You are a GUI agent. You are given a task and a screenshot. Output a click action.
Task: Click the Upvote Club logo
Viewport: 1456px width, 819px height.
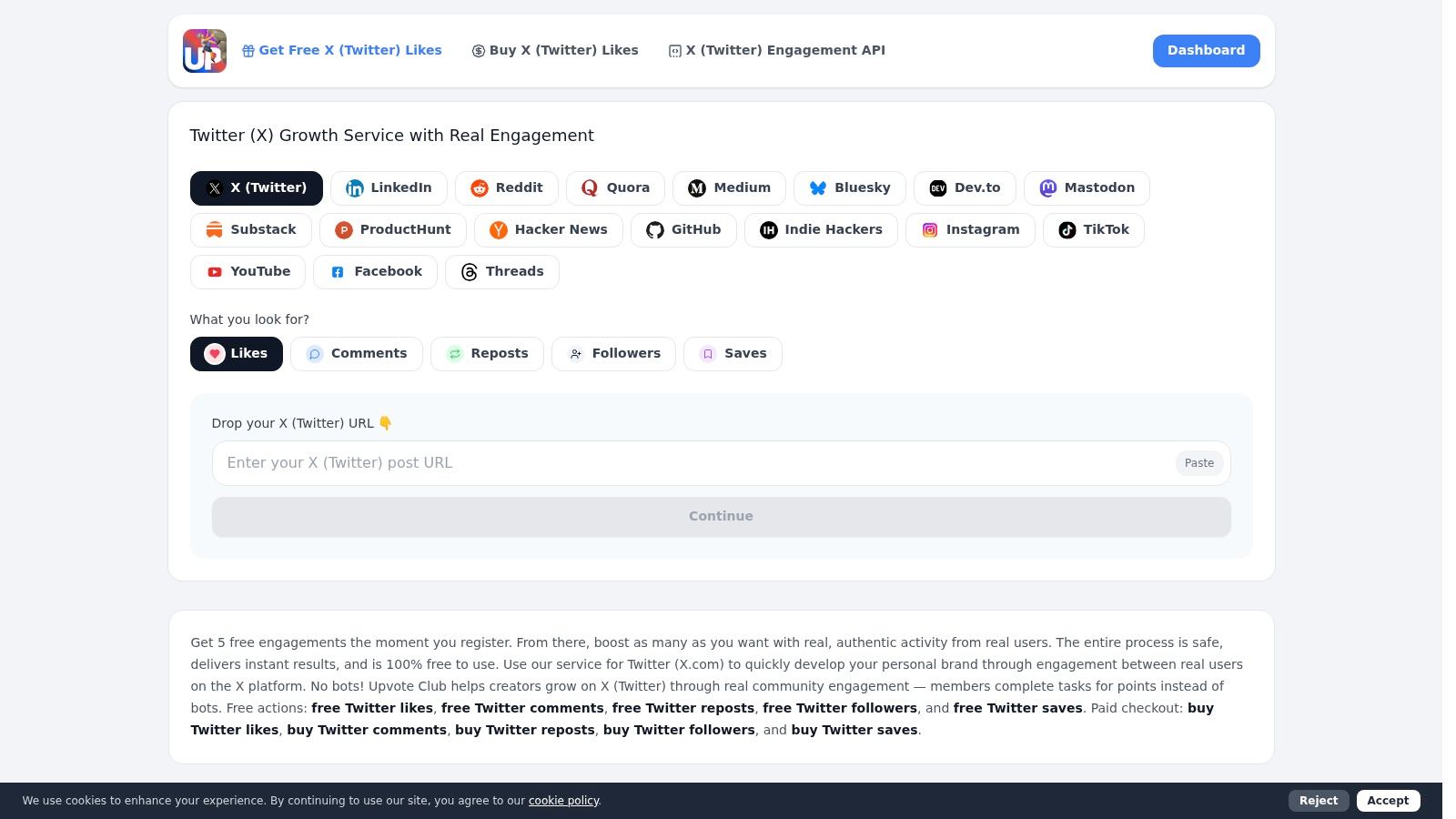click(x=205, y=51)
